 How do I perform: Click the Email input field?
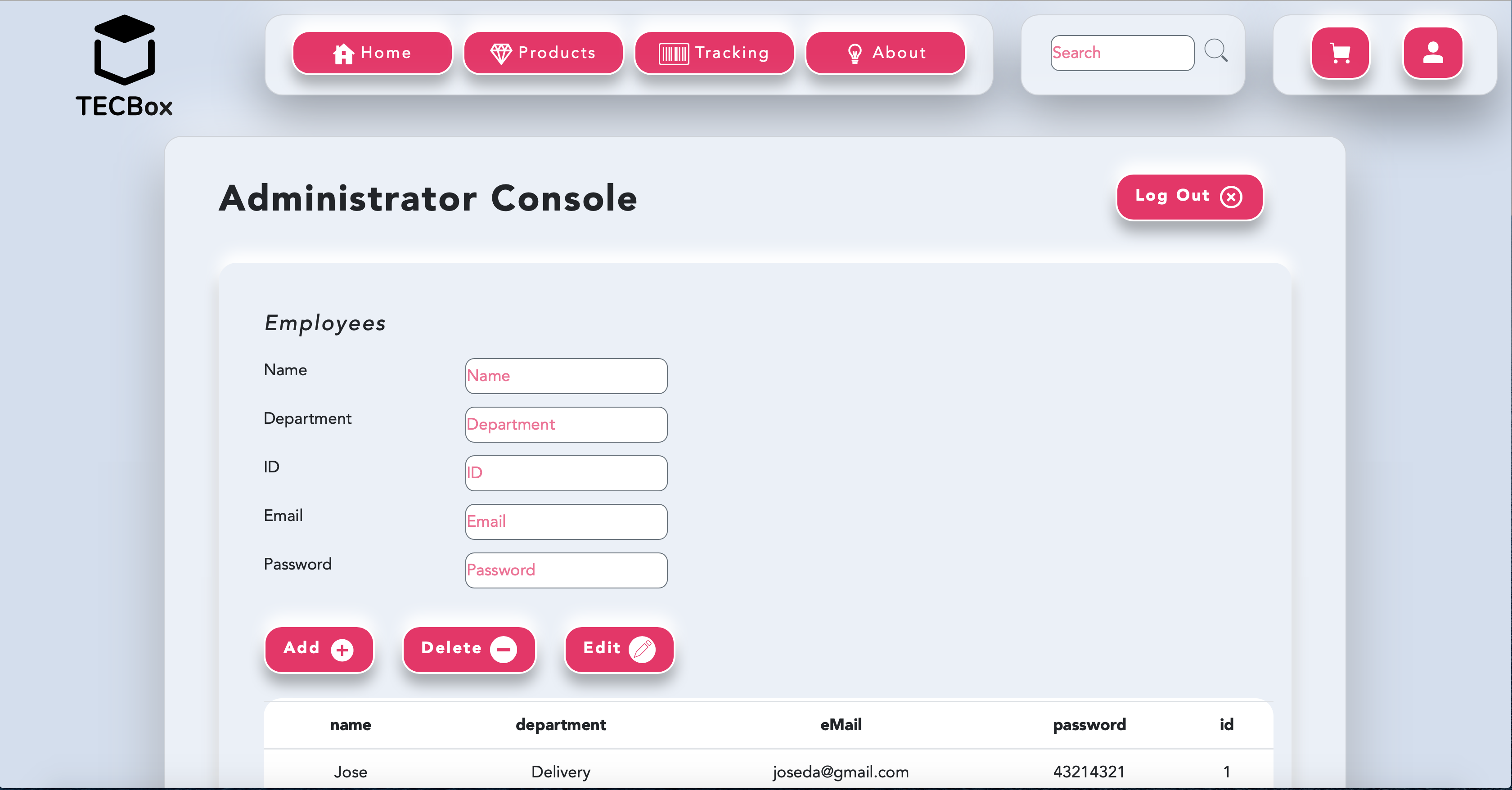tap(566, 521)
